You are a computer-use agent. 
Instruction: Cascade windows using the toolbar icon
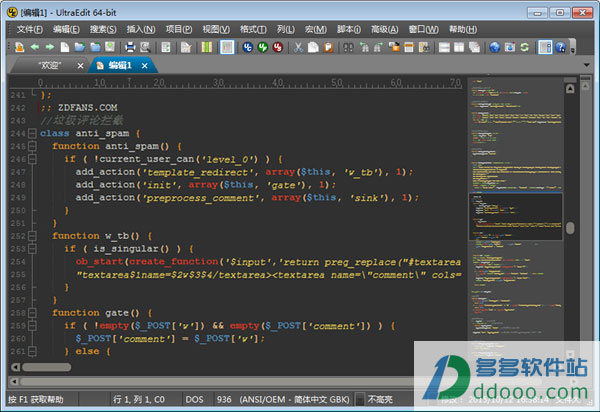coord(474,47)
